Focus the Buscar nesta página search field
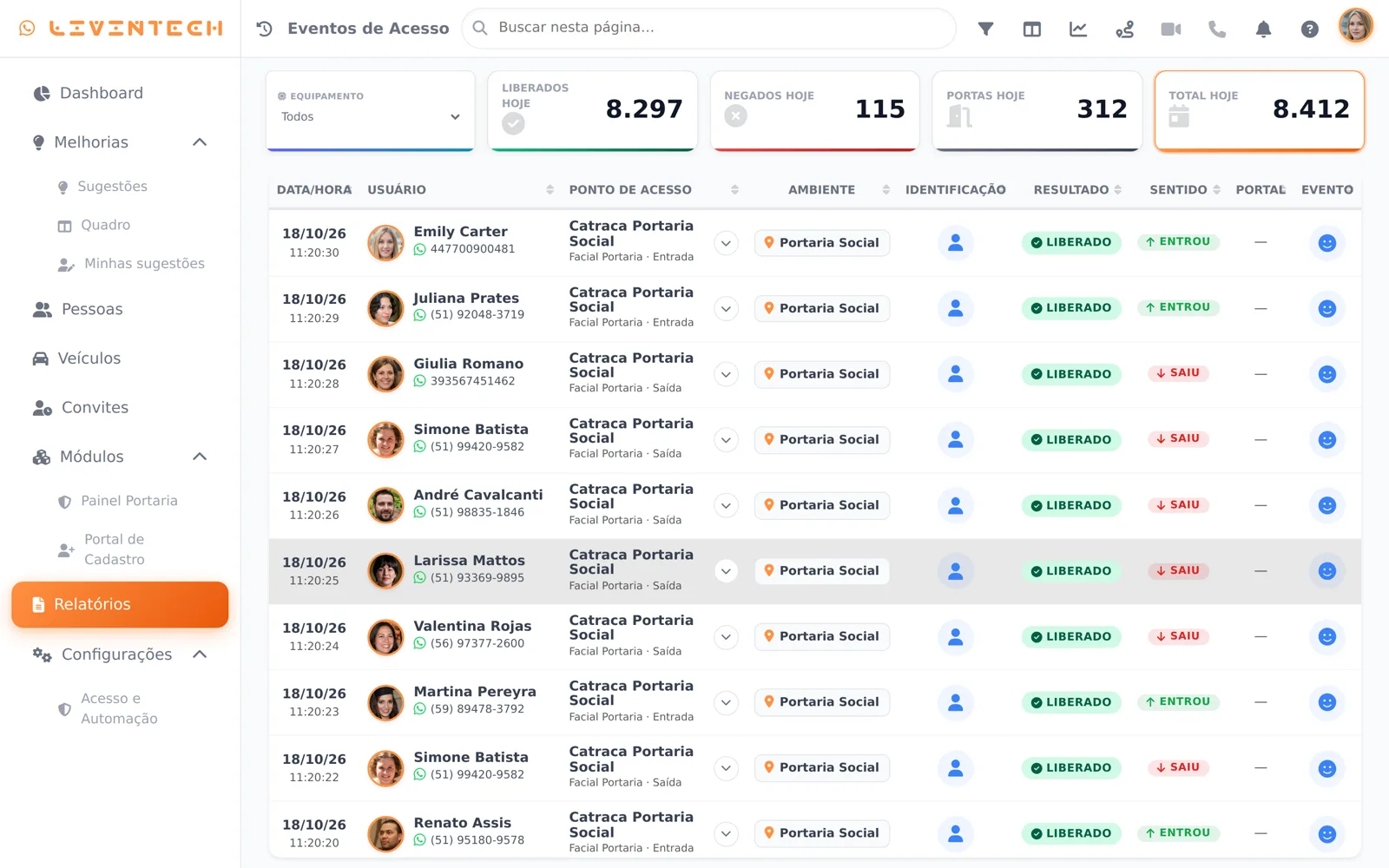 click(x=709, y=29)
